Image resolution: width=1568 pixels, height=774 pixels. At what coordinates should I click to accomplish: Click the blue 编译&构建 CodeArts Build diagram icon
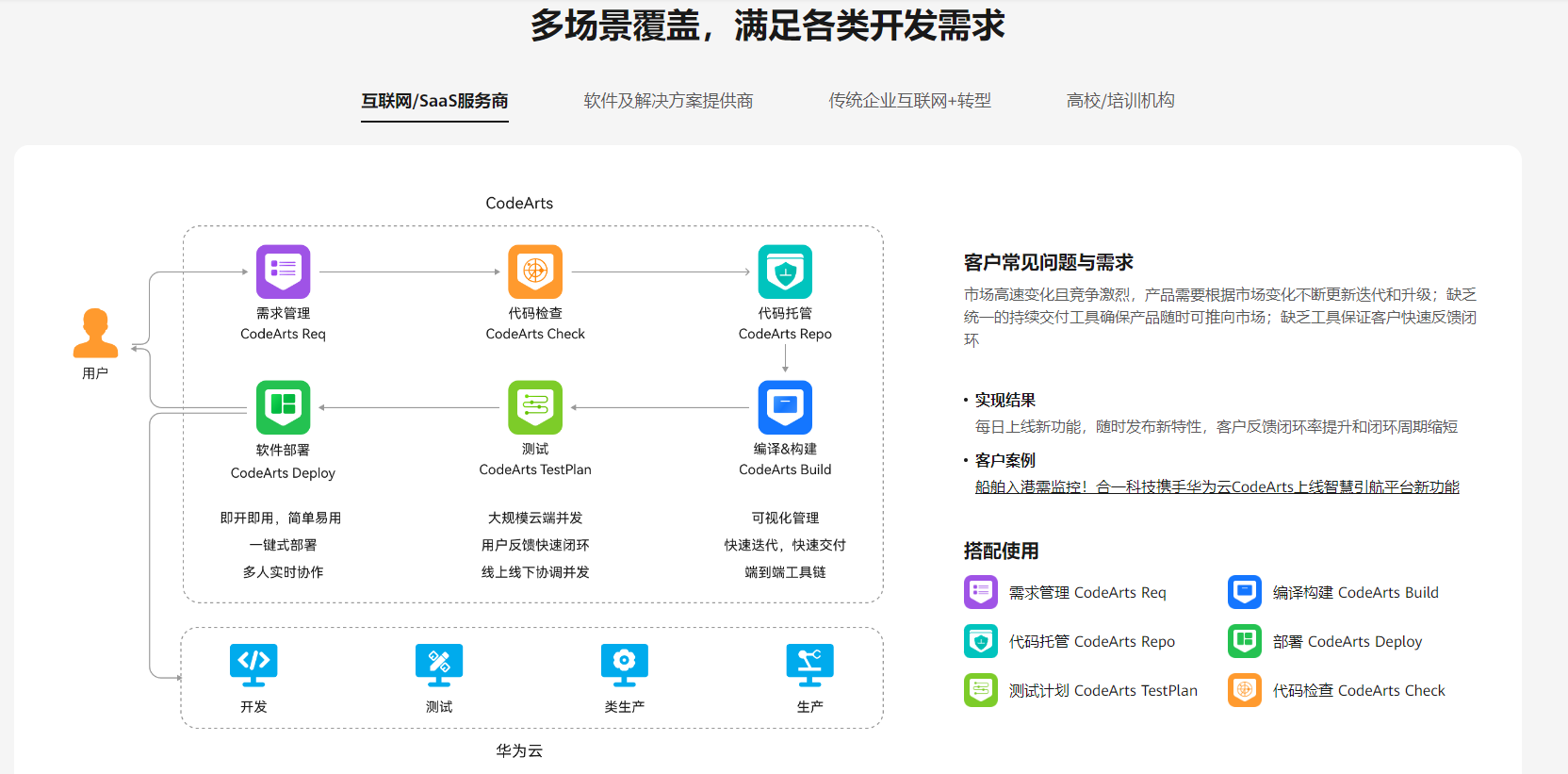785,407
